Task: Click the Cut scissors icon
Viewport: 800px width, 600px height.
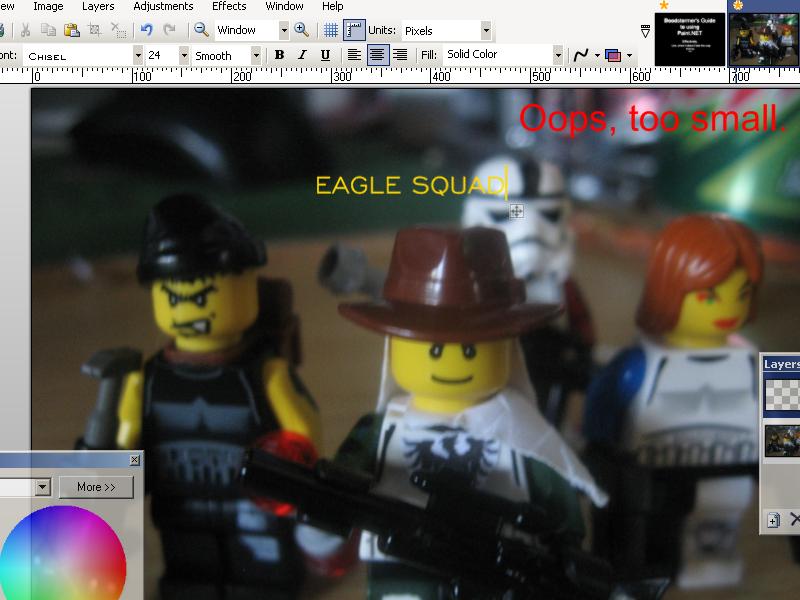Action: point(25,31)
